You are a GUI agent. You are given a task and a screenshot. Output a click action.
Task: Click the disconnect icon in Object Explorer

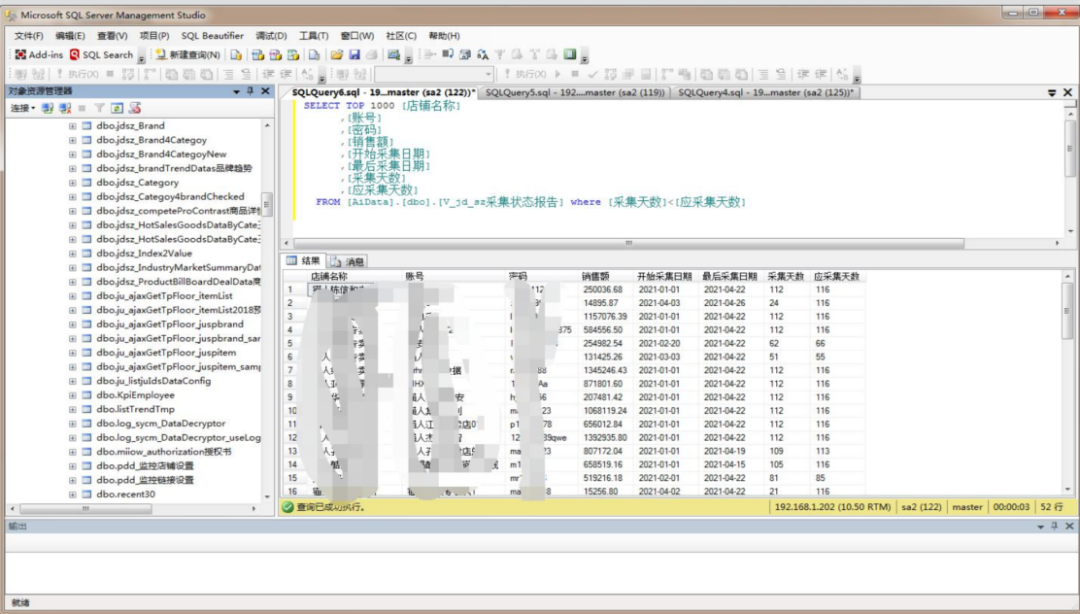[x=65, y=108]
